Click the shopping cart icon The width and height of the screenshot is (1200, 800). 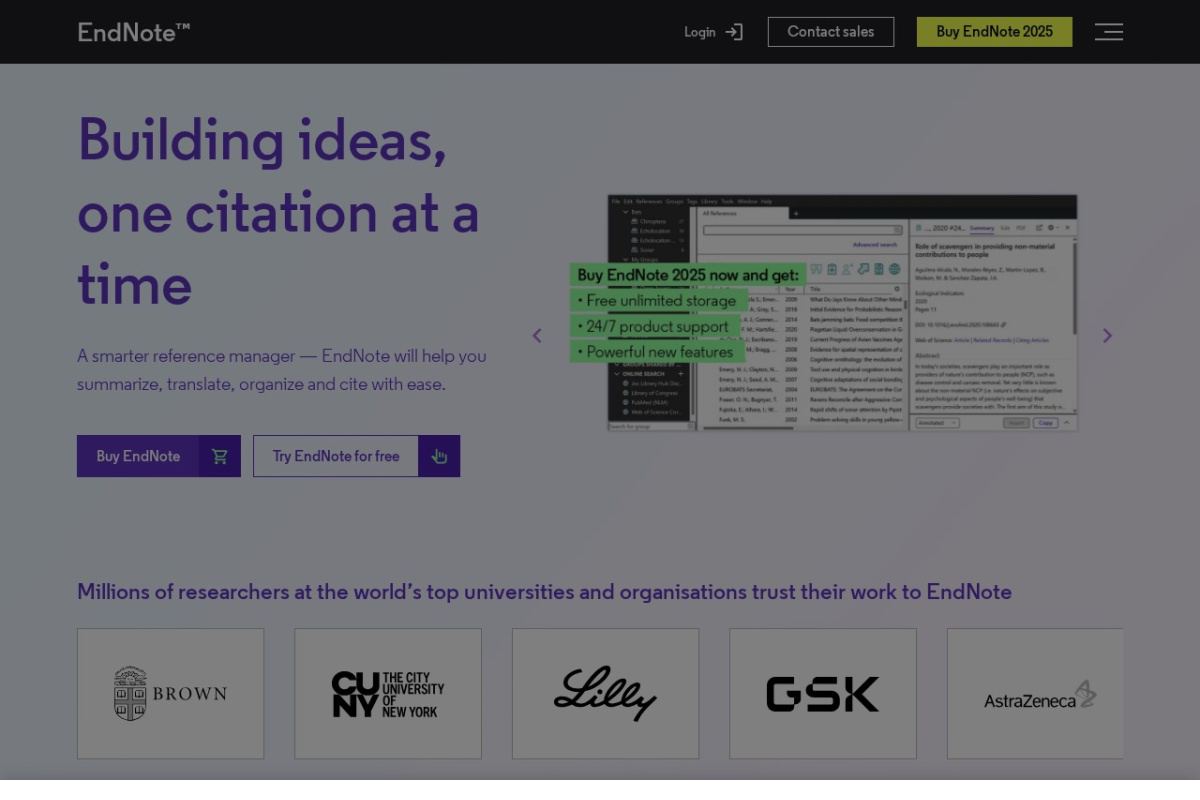tap(220, 456)
